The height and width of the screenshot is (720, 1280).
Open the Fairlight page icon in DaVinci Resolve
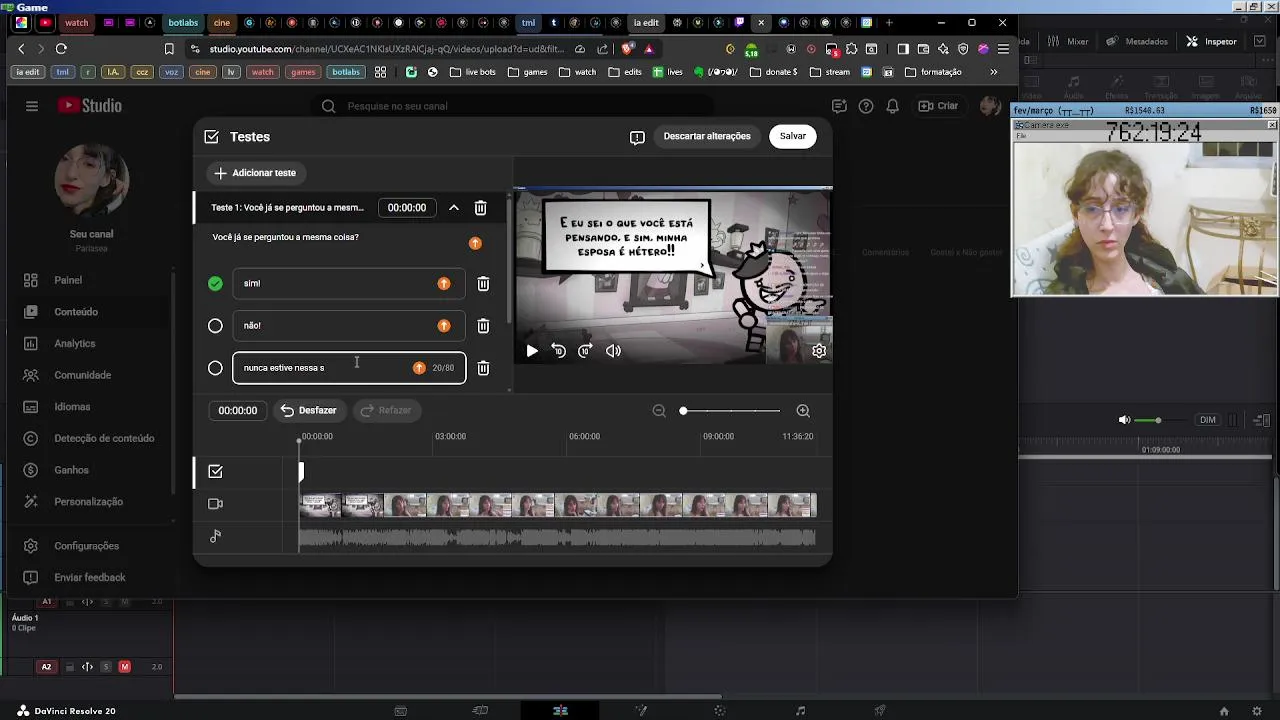pyautogui.click(x=800, y=711)
